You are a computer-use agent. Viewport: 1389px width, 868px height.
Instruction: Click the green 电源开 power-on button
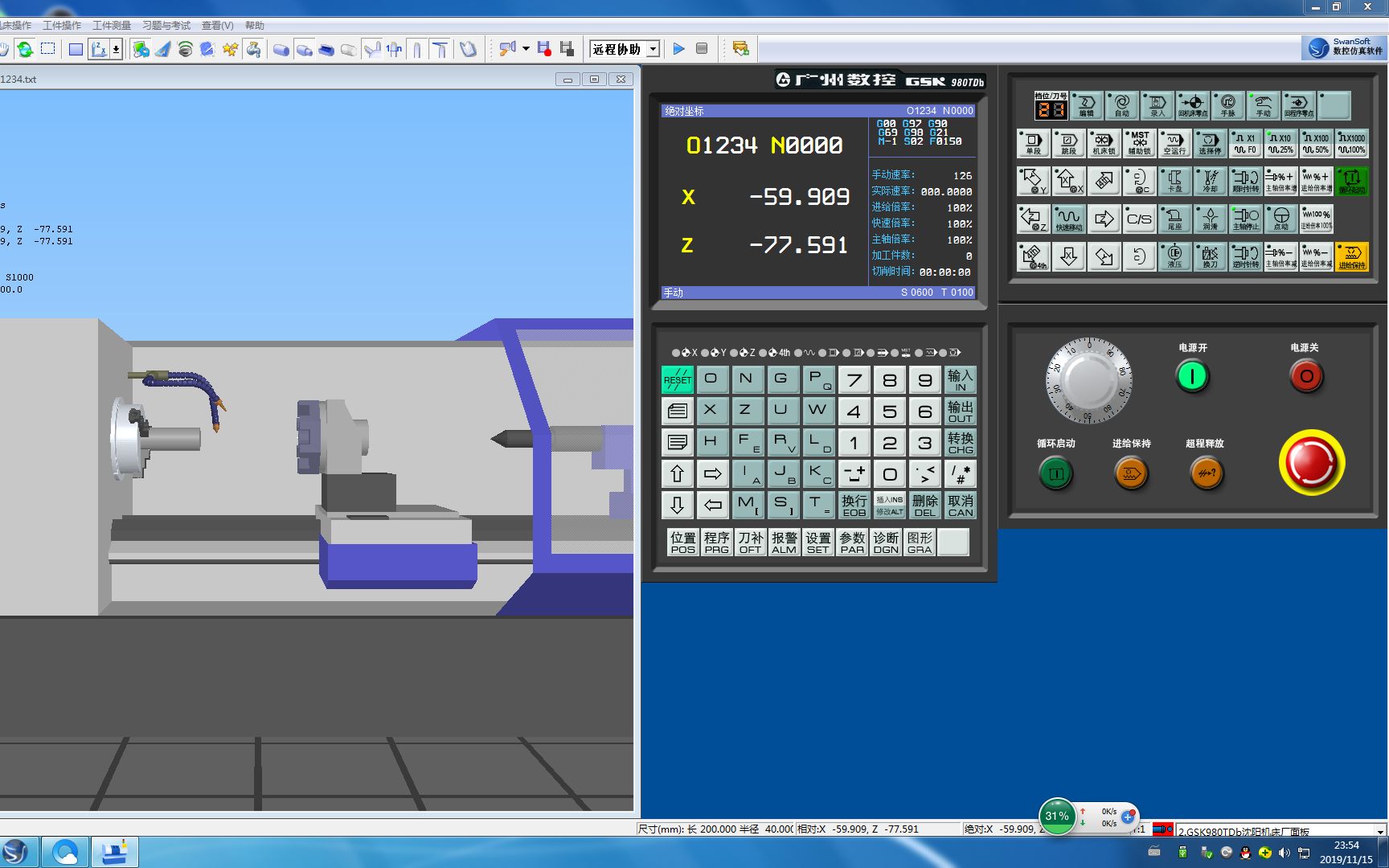(1192, 375)
